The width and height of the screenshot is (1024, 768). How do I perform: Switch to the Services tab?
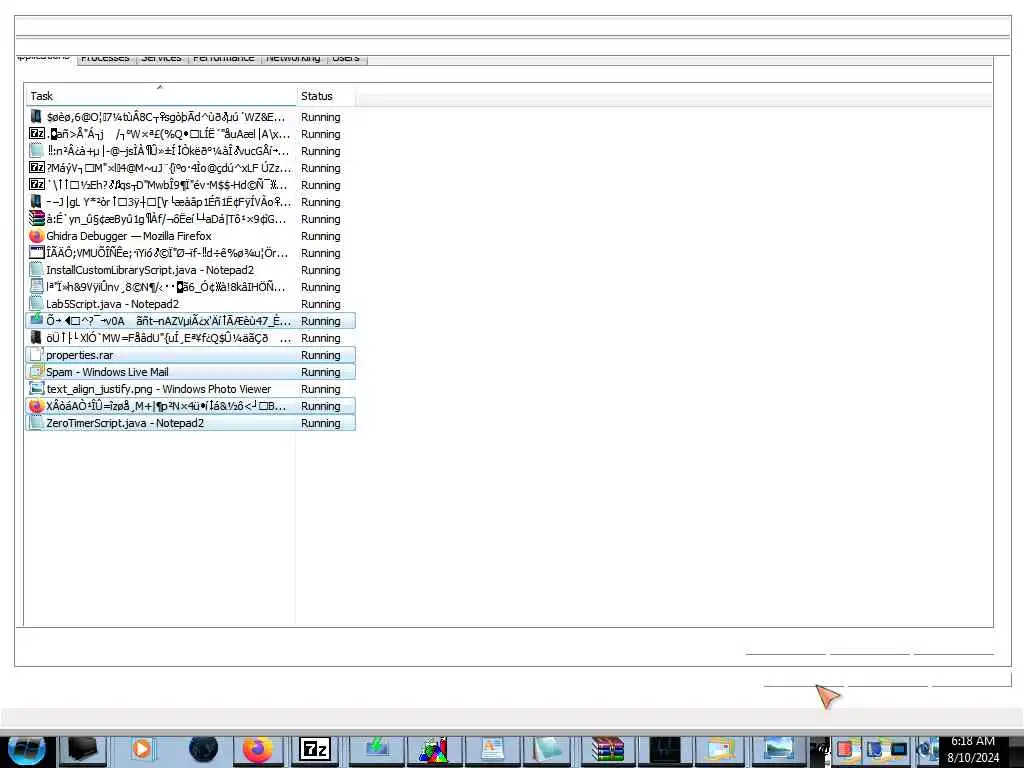[161, 59]
